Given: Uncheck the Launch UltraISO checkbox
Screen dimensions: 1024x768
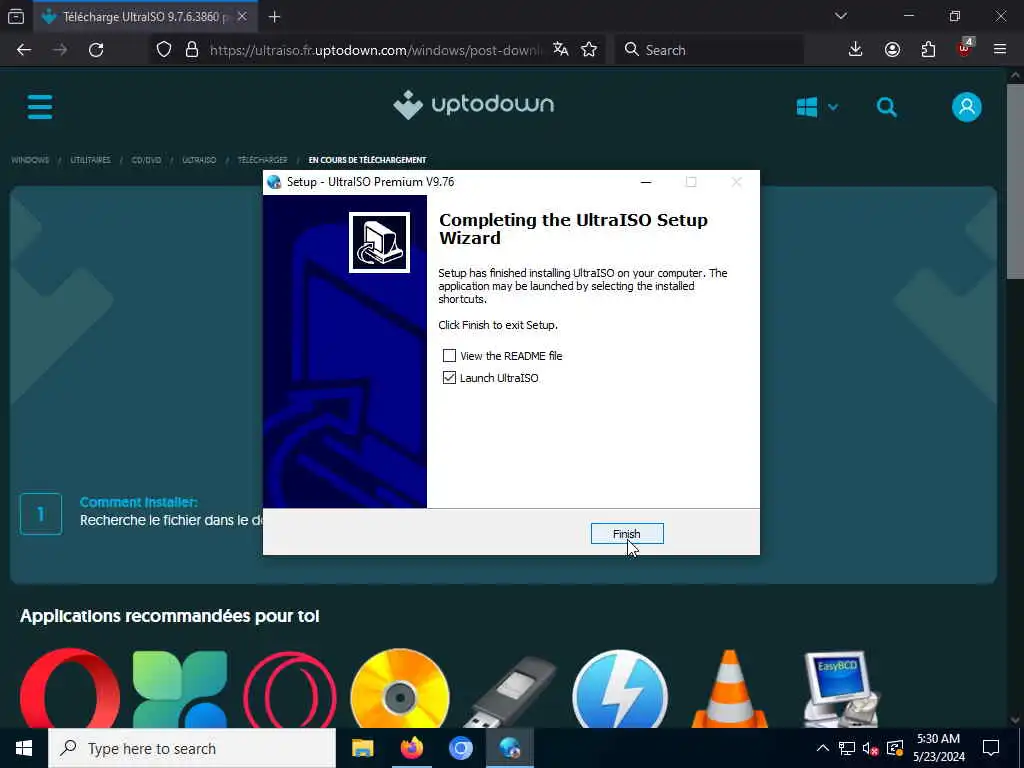Looking at the screenshot, I should click(449, 377).
